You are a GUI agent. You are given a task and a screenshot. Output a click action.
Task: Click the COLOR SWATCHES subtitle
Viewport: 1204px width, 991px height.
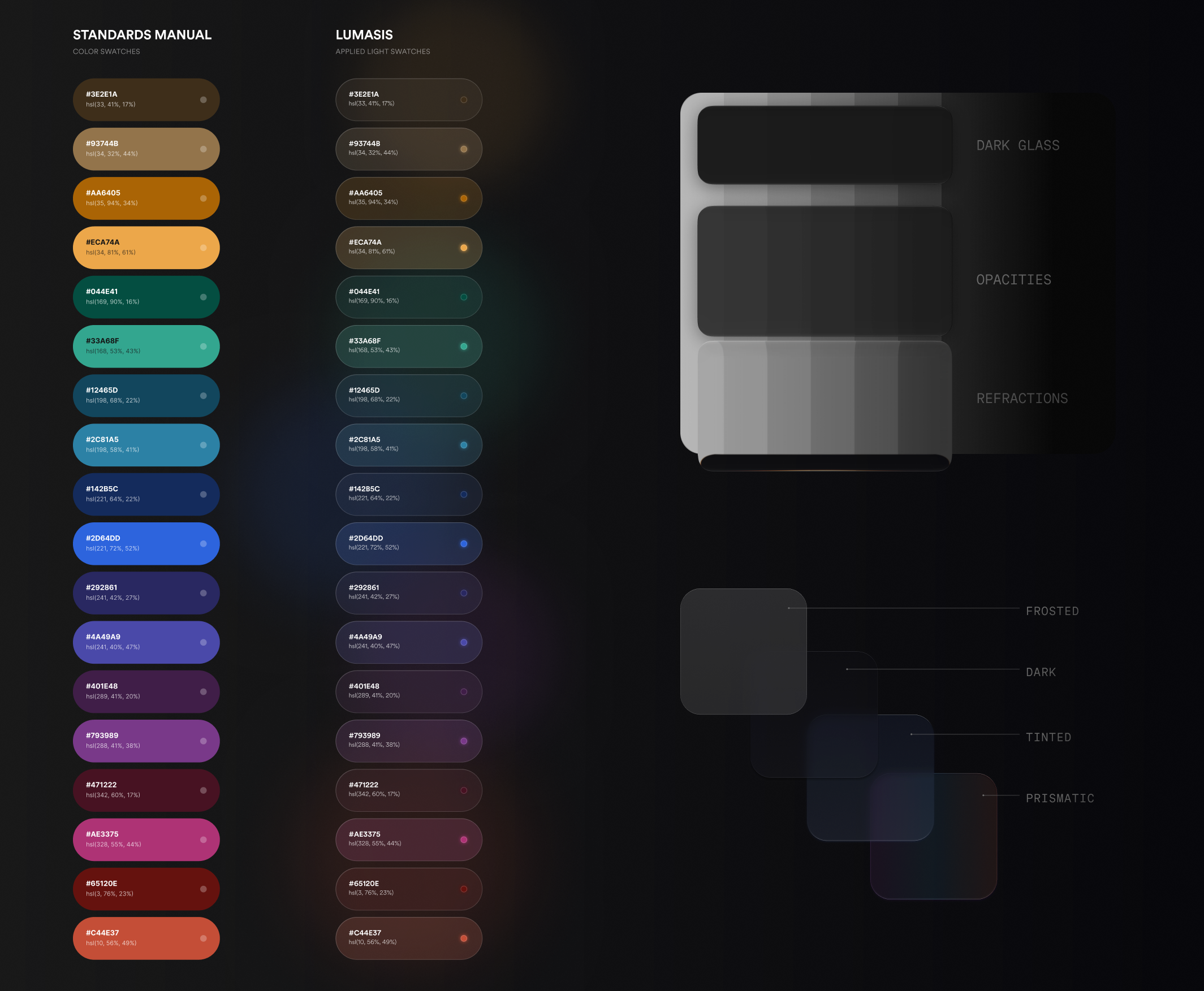click(106, 51)
